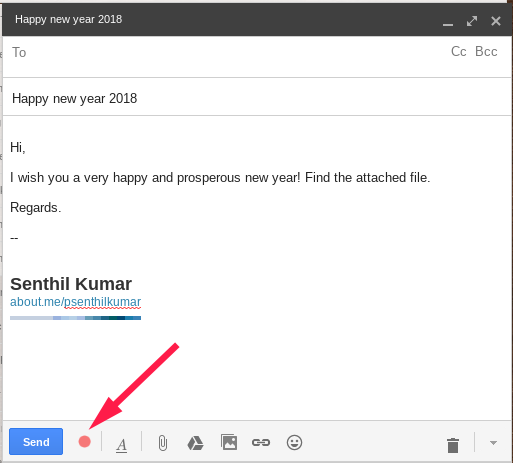Add Bcc recipients
This screenshot has width=513, height=463.
pos(486,51)
